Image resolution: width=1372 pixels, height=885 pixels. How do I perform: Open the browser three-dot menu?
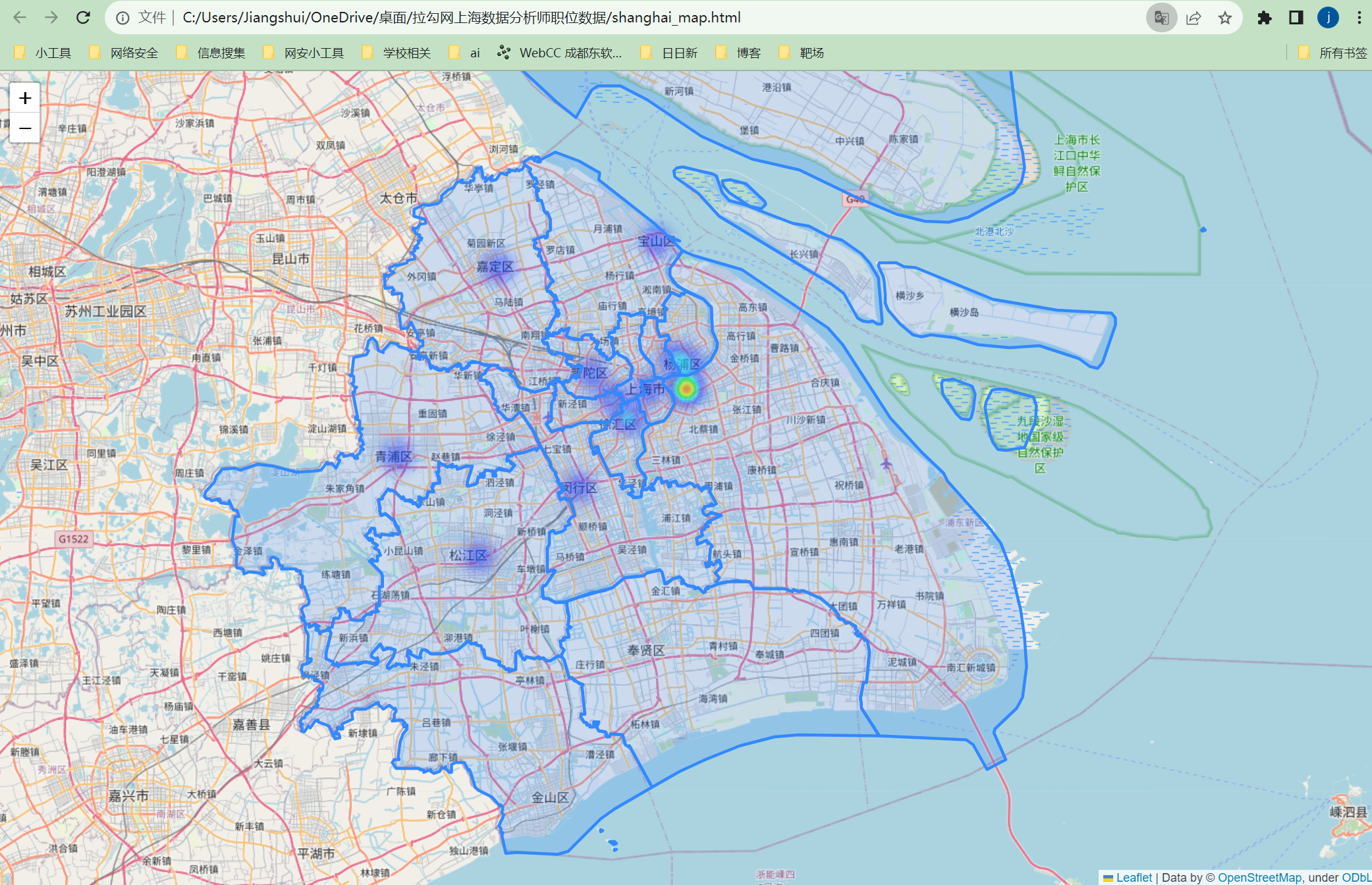[1359, 18]
